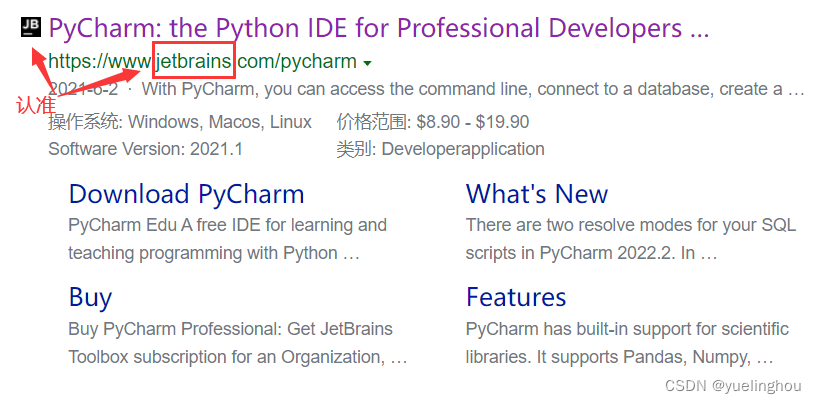Open the Buy sitelink

[90, 297]
